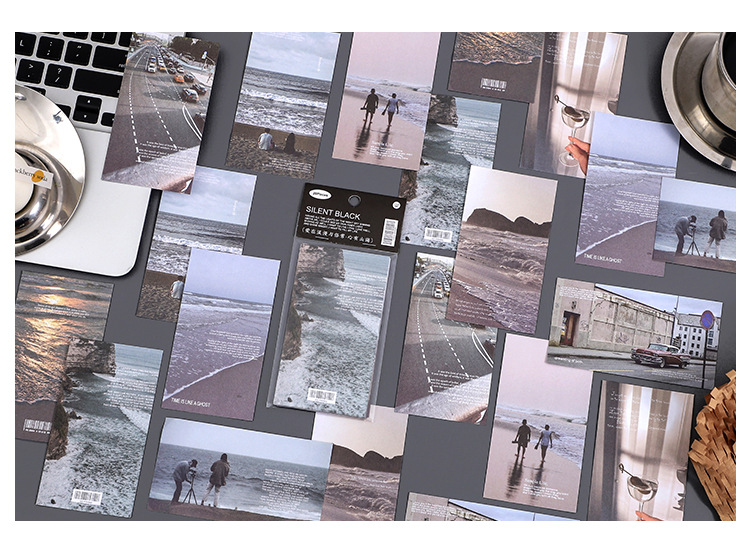Click the L key on the laptop keyboard

[25, 42]
